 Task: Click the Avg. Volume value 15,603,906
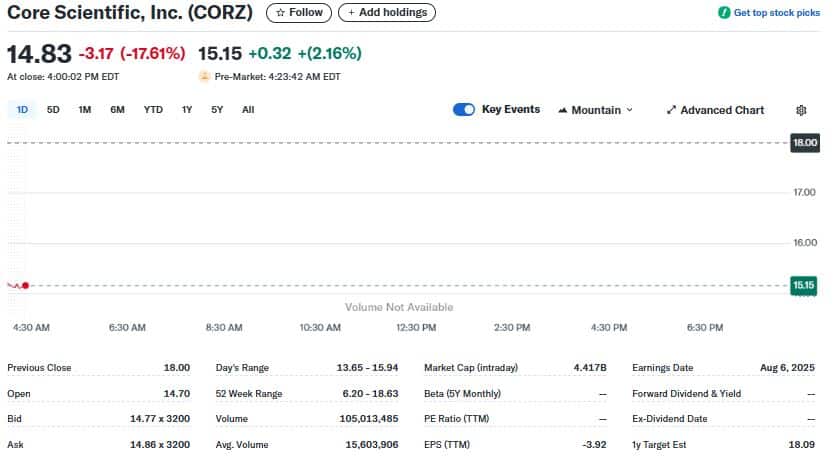[x=372, y=445]
